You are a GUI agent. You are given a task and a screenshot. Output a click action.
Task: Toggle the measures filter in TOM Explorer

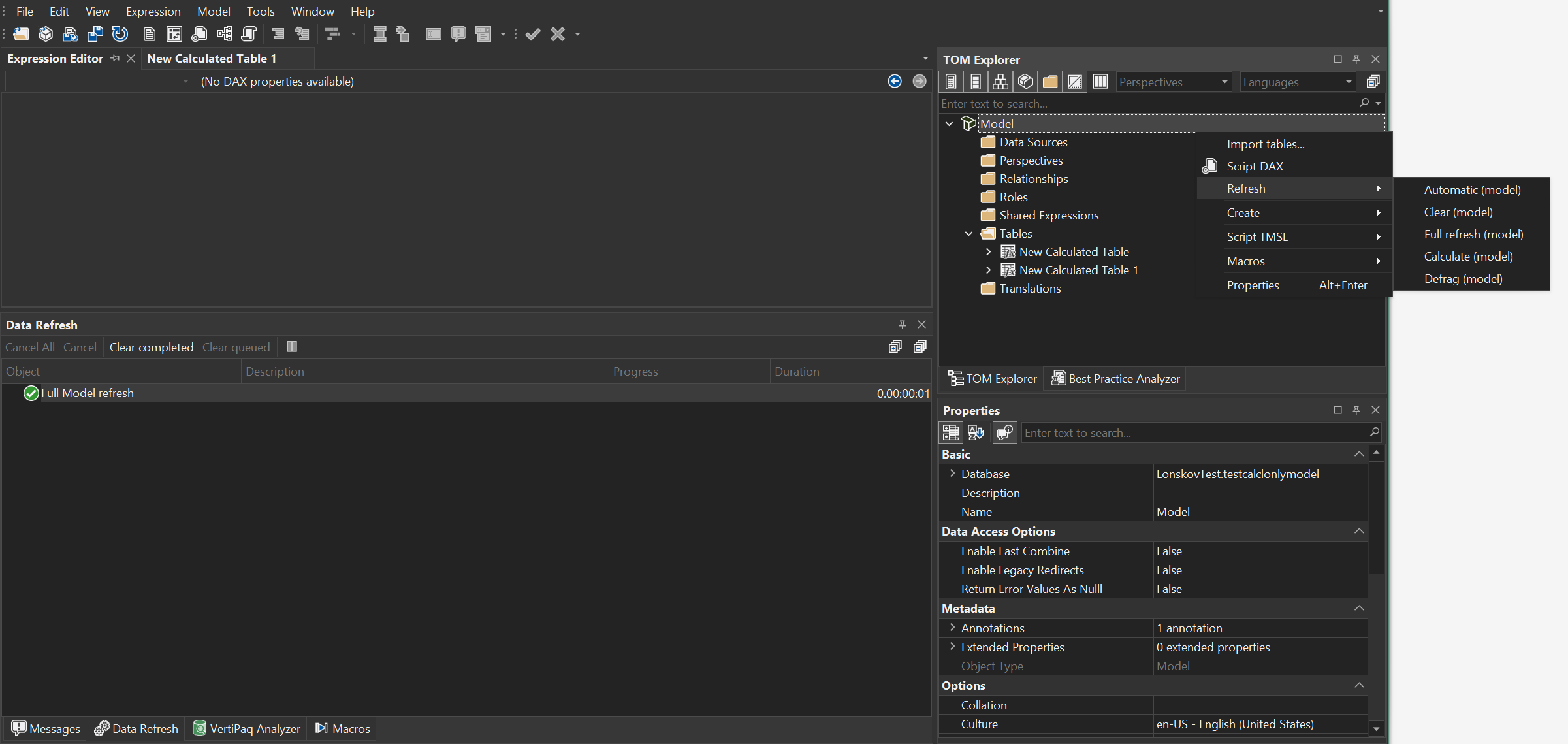click(x=951, y=82)
